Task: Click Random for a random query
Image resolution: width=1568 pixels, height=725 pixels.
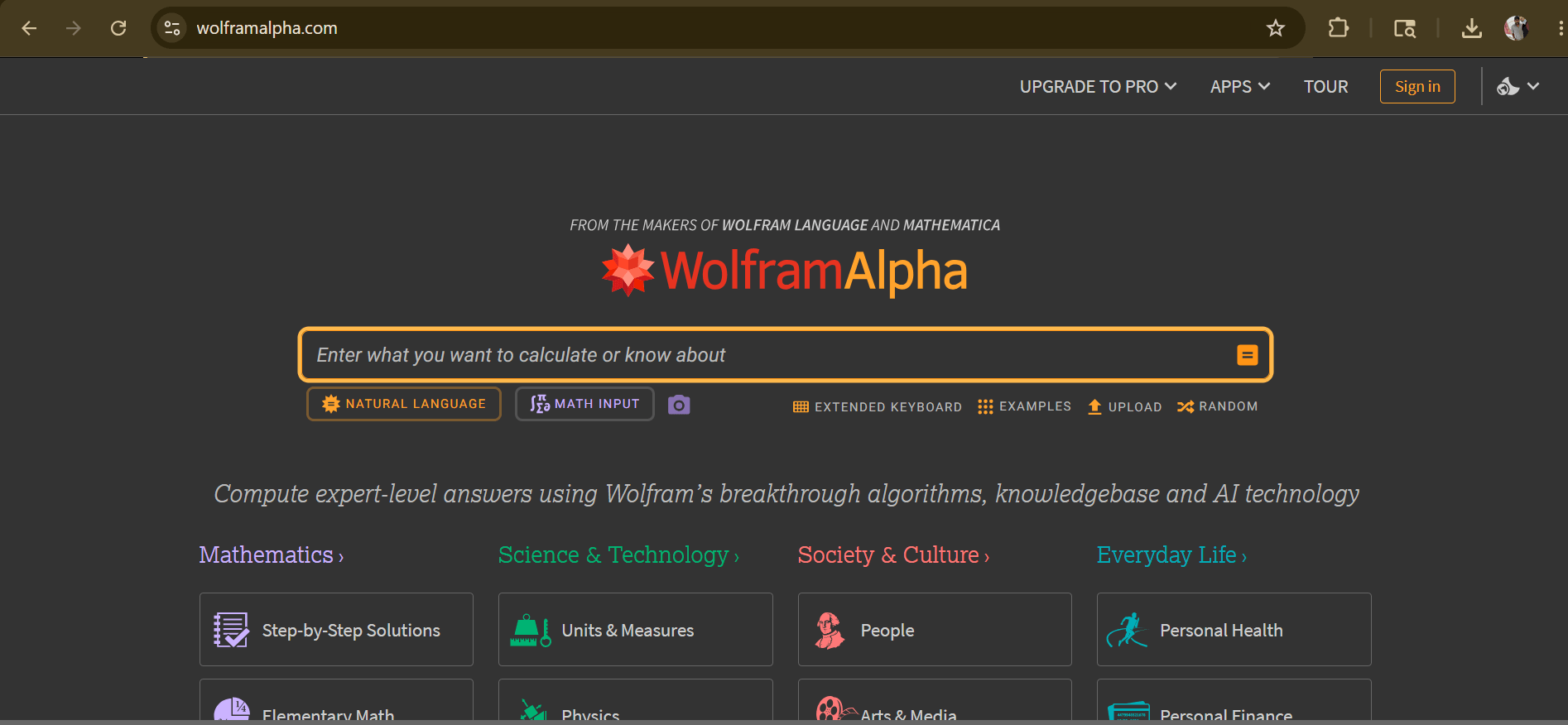Action: point(1217,406)
